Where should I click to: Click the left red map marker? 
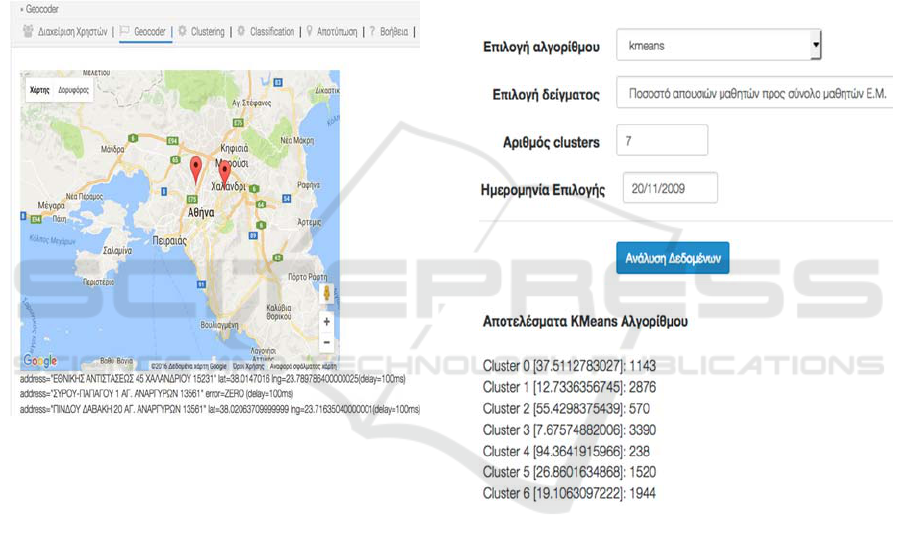tap(196, 167)
